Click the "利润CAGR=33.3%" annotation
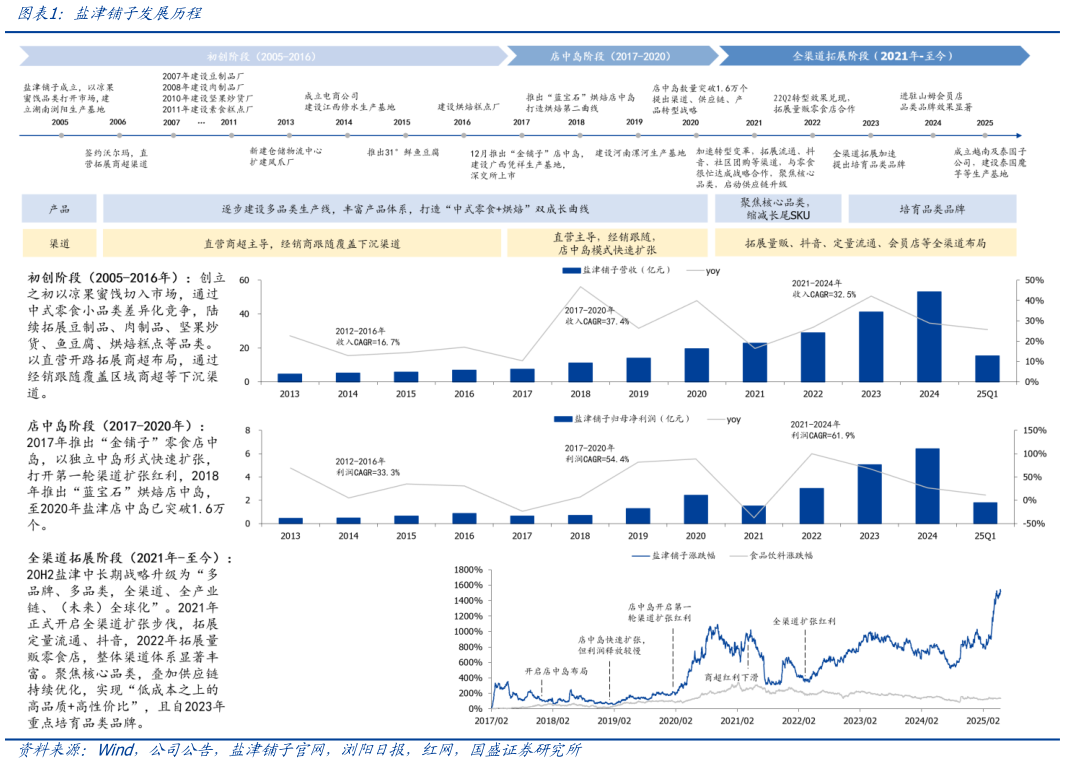 tap(368, 472)
